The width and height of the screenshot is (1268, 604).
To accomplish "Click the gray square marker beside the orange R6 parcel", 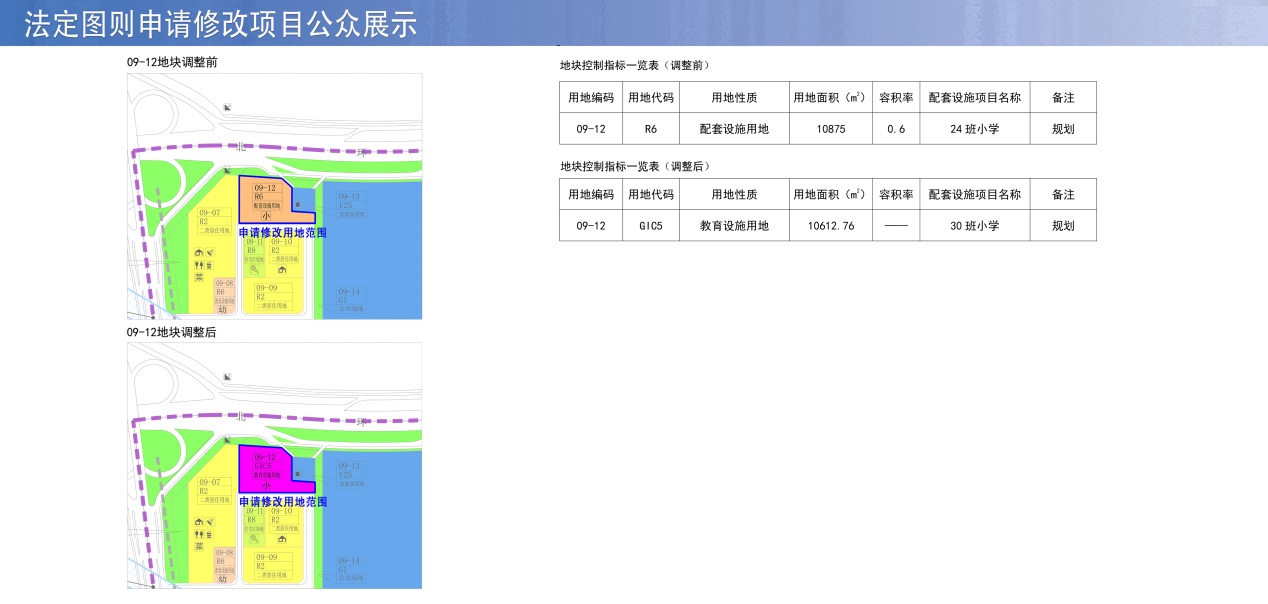I will [298, 205].
